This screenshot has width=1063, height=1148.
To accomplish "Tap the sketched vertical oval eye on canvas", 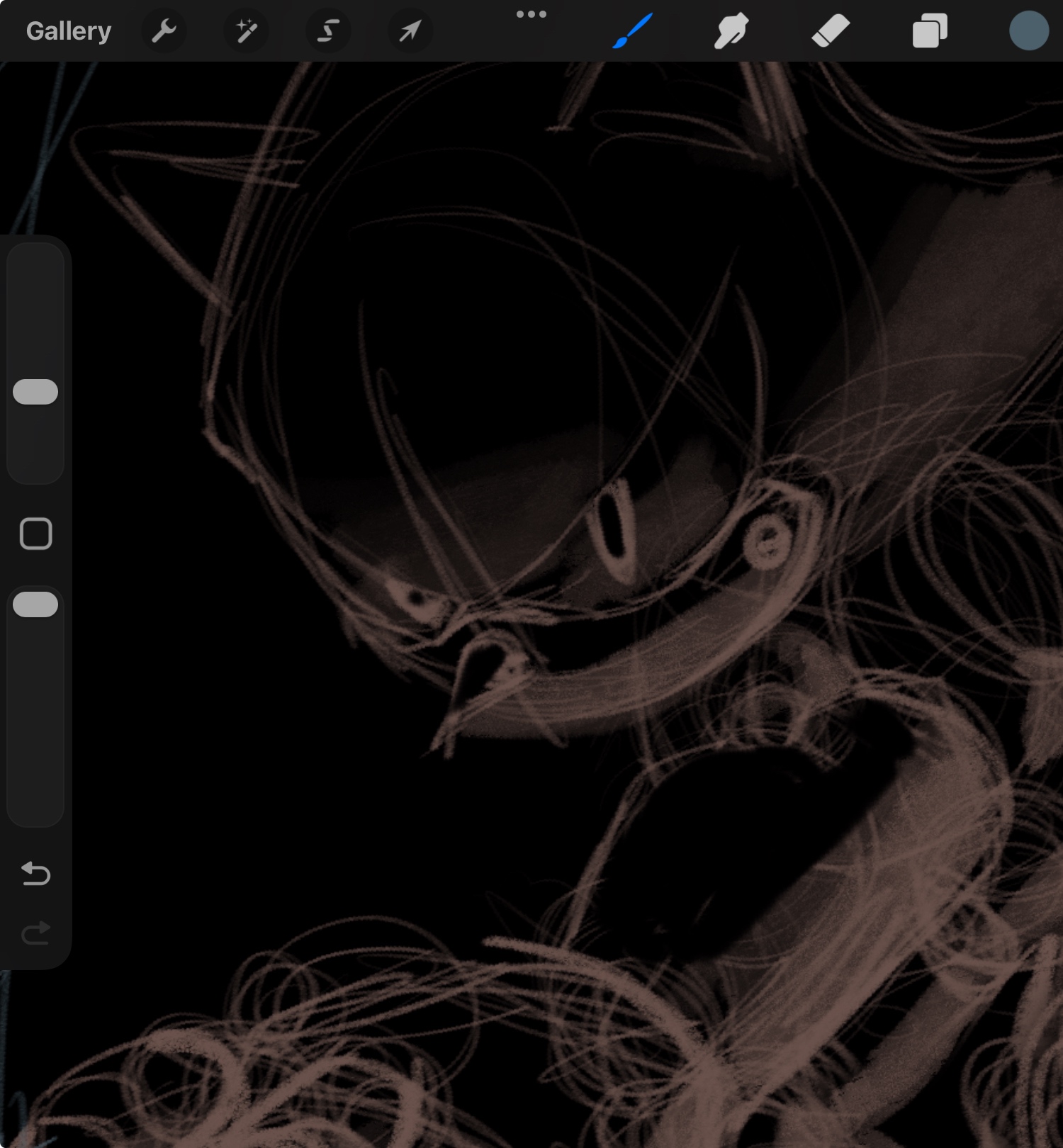I will (615, 528).
